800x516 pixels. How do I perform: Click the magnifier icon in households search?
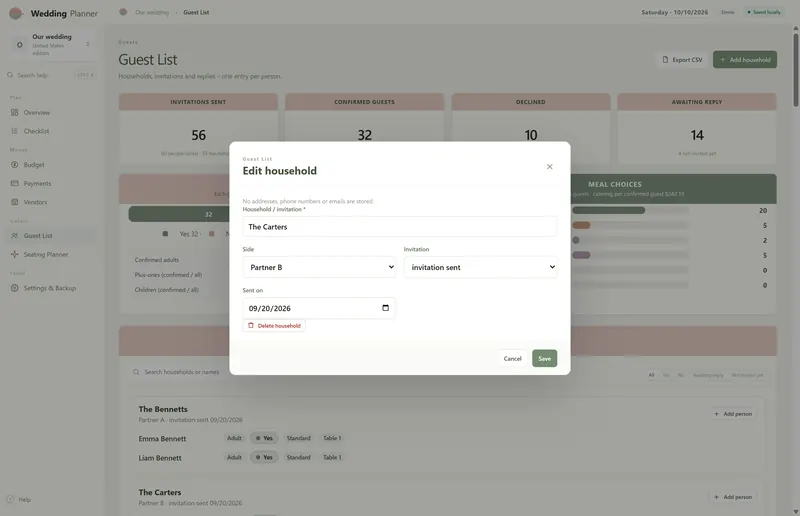(x=136, y=372)
